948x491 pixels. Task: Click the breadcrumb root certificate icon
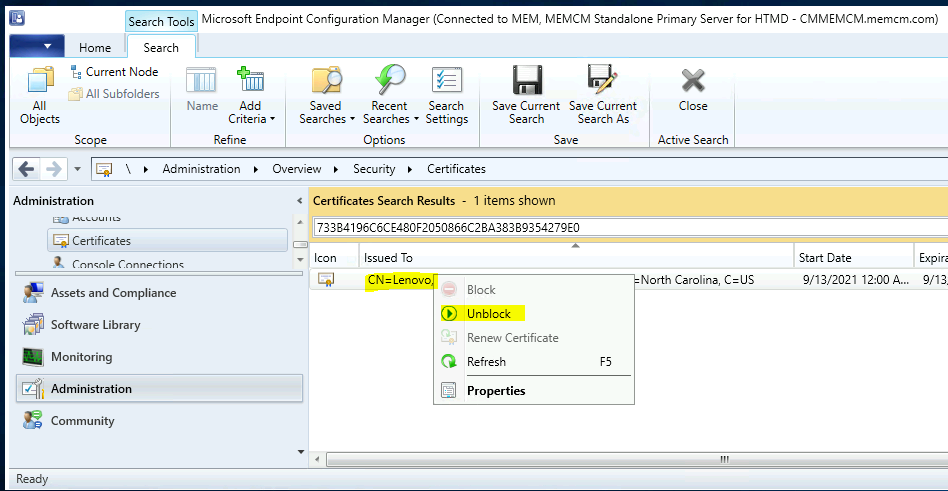coord(104,169)
